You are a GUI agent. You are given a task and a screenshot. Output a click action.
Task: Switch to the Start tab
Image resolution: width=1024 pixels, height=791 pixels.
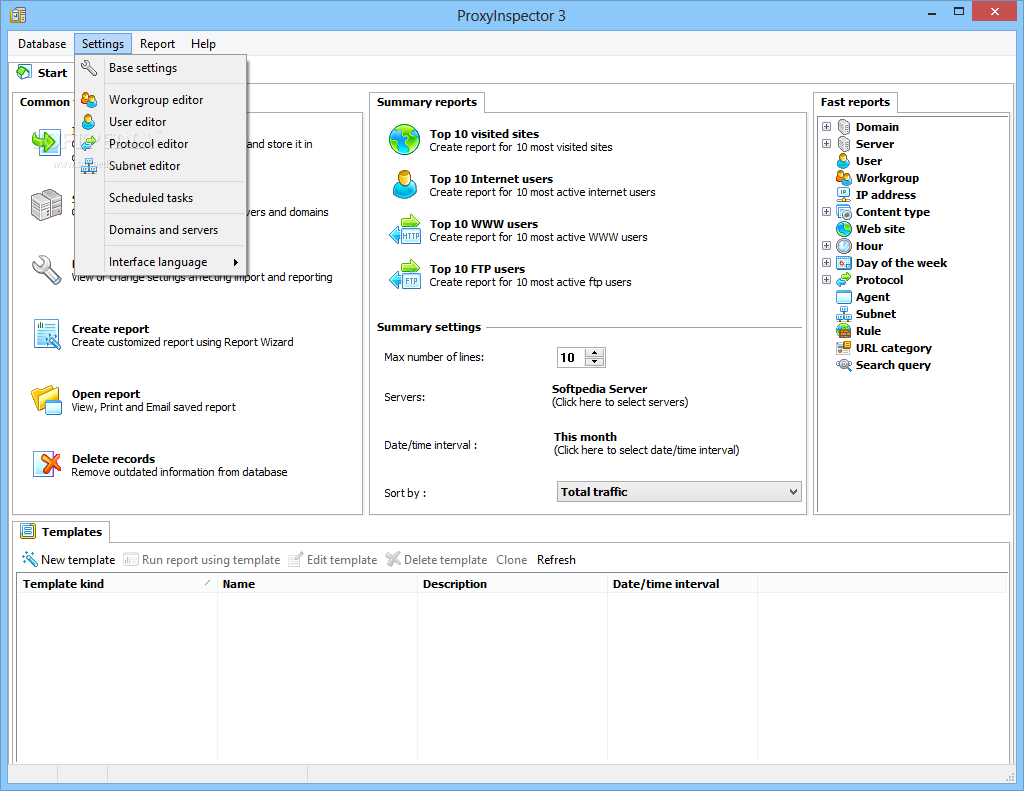43,73
